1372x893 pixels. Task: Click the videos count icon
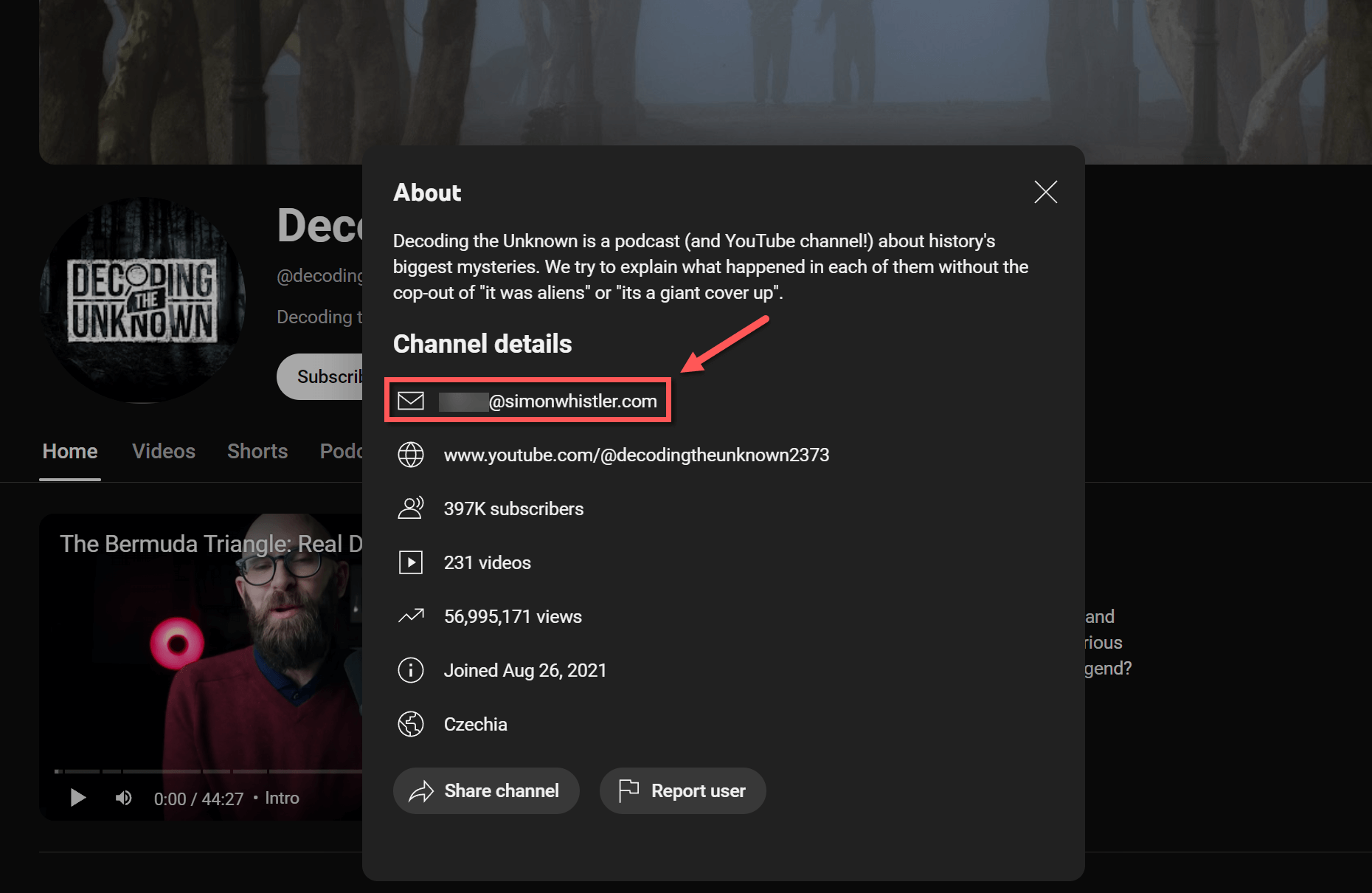pyautogui.click(x=411, y=562)
